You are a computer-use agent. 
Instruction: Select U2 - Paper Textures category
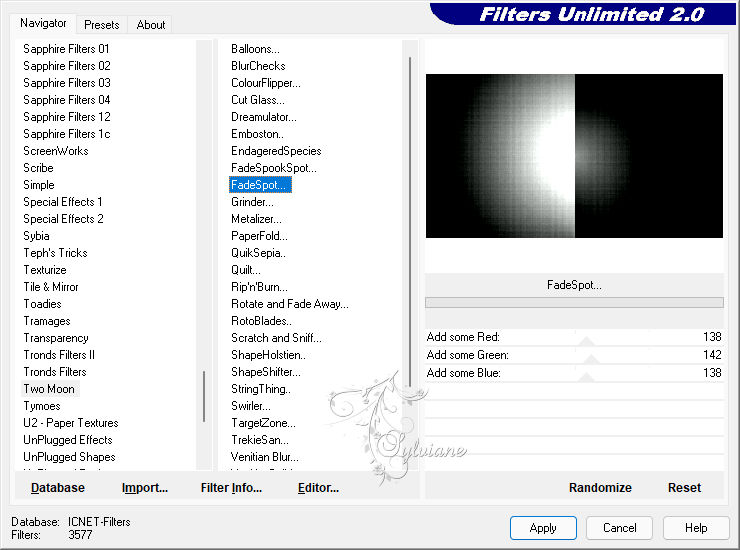[x=71, y=423]
